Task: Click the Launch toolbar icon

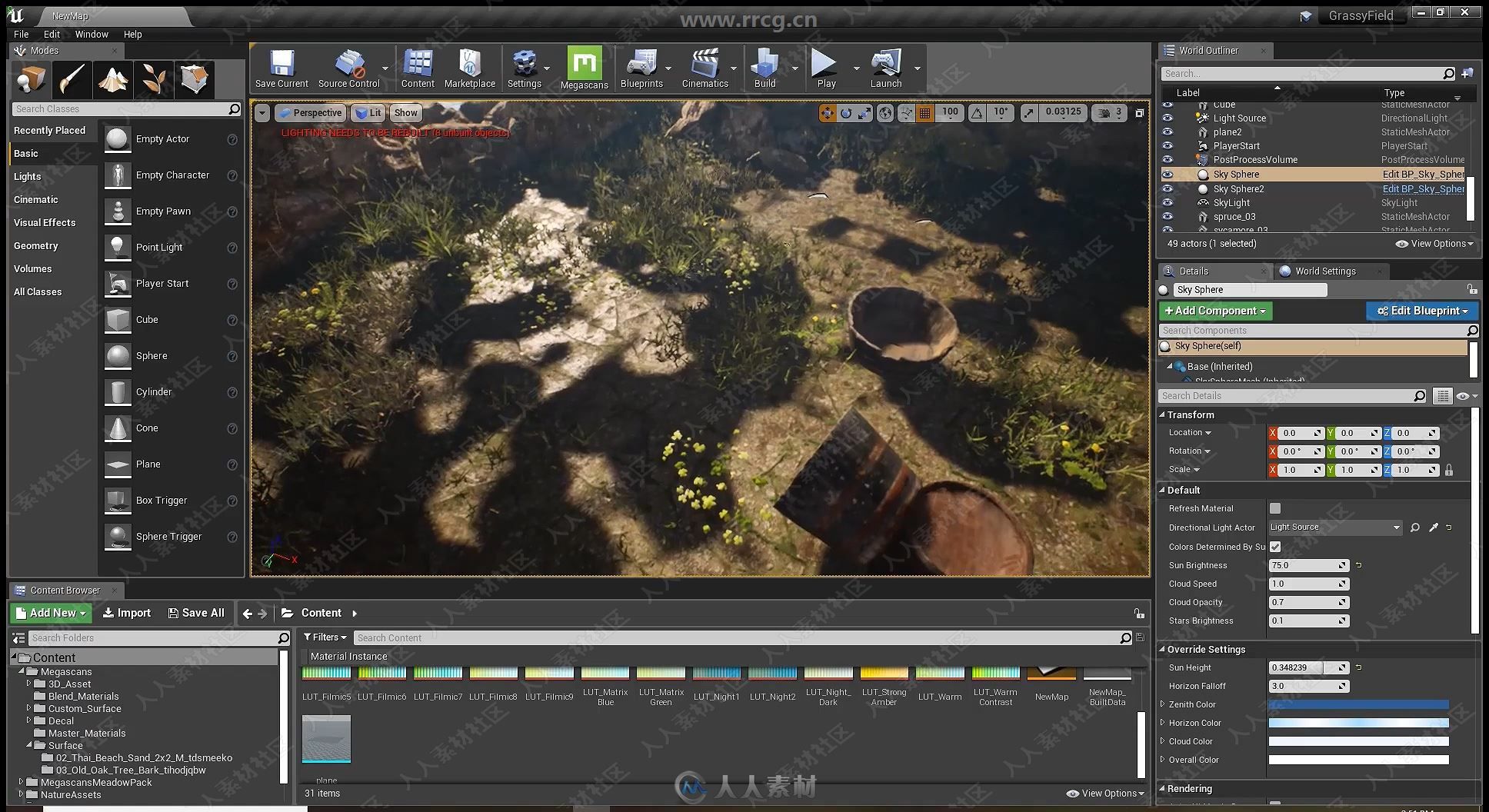Action: point(886,68)
